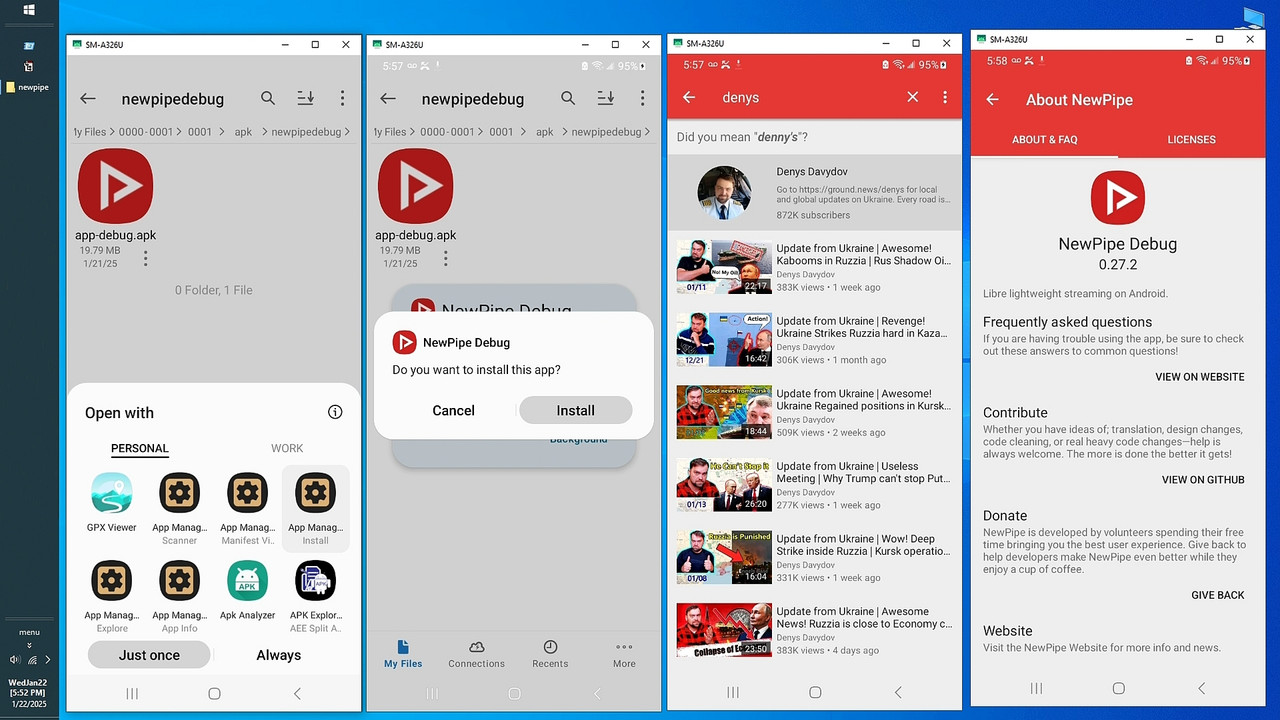1280x720 pixels.
Task: Open app-debug.apk file options in first window
Action: 146,258
